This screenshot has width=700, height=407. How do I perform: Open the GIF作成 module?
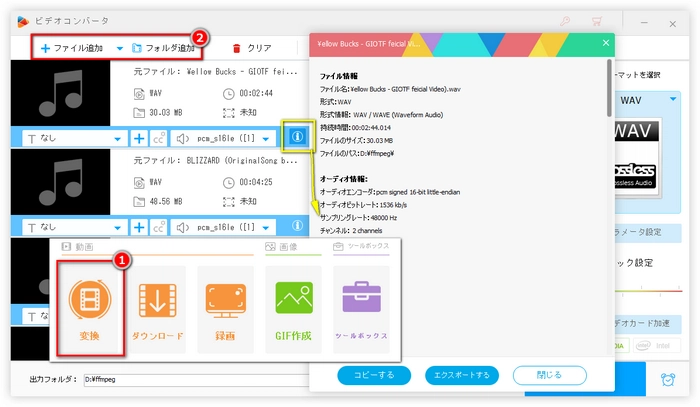point(293,309)
